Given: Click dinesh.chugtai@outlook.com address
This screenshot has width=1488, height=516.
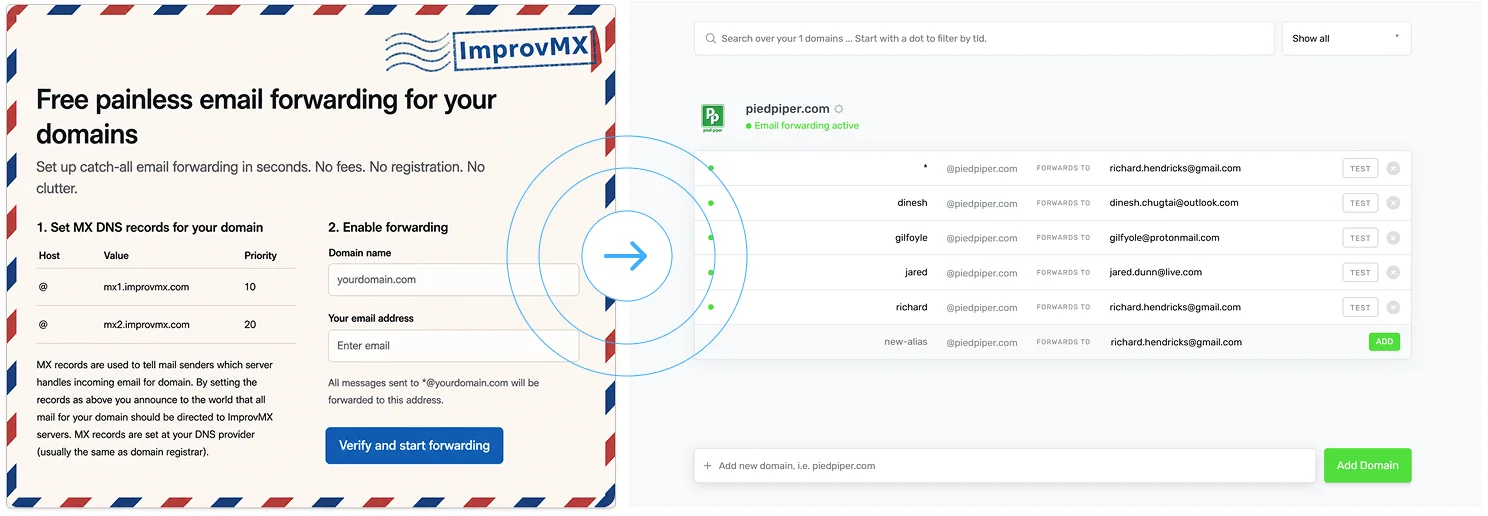Looking at the screenshot, I should (1174, 203).
